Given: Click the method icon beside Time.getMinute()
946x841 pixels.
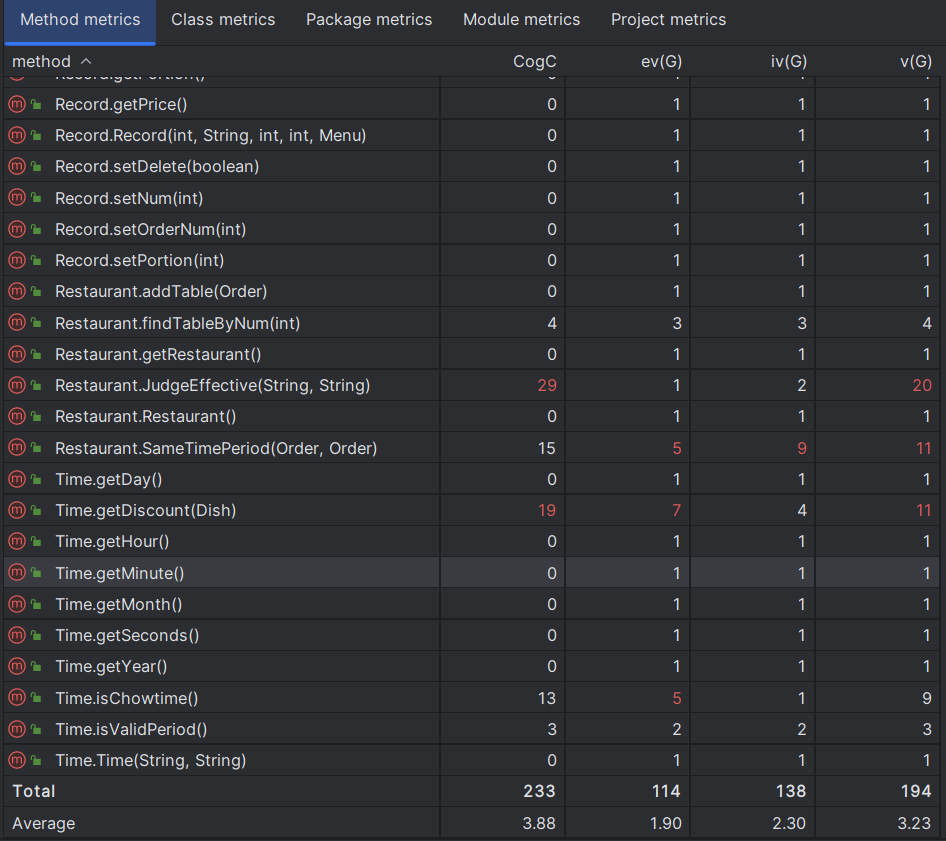Looking at the screenshot, I should click(16, 573).
